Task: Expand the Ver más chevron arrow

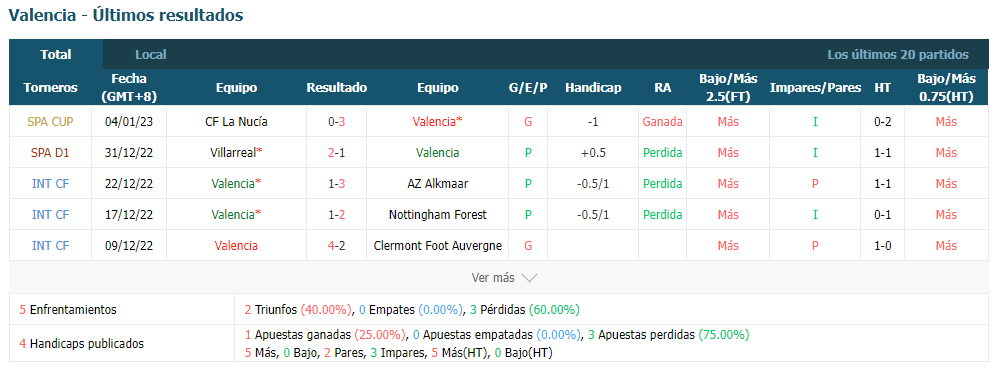Action: point(529,278)
